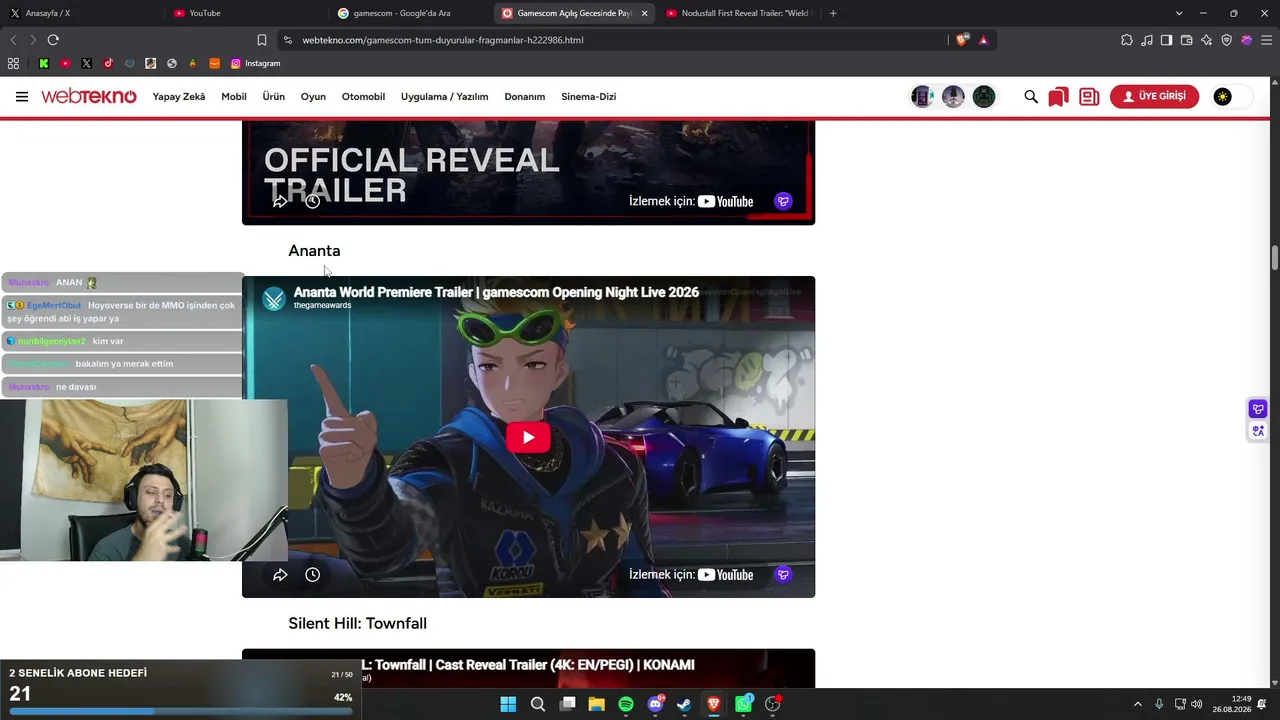1280x720 pixels.
Task: Open Discord from the taskbar
Action: click(x=655, y=704)
